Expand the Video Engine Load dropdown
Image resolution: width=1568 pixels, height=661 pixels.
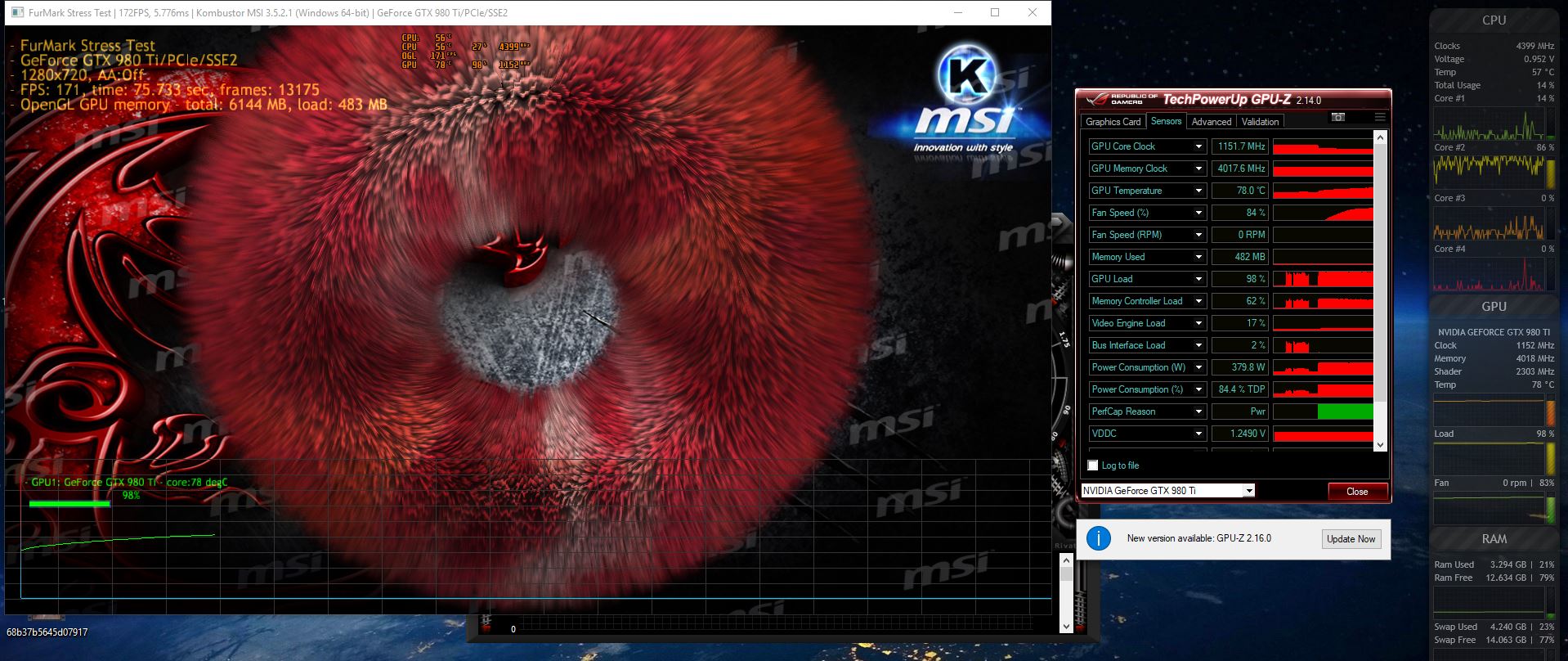coord(1198,323)
